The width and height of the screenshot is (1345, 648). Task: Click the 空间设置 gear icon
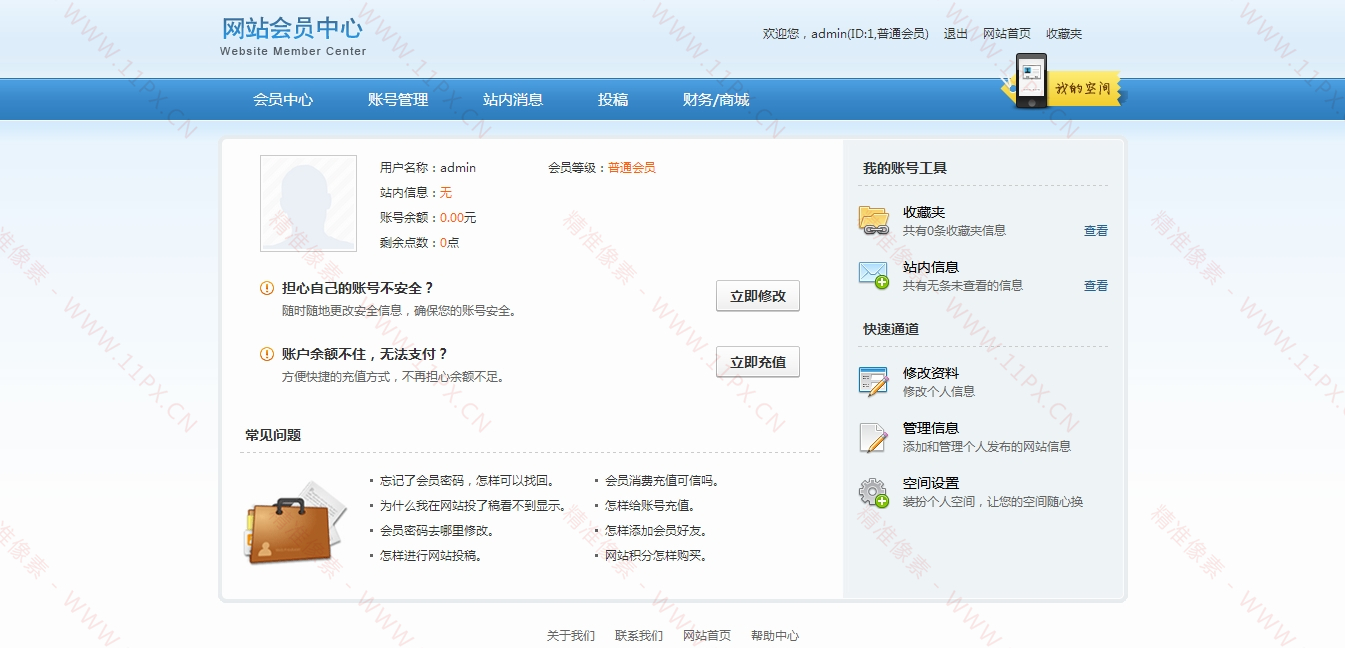coord(874,492)
